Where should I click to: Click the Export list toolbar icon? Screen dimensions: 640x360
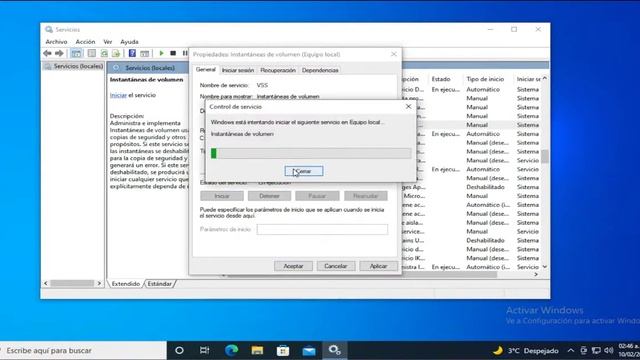(x=116, y=53)
